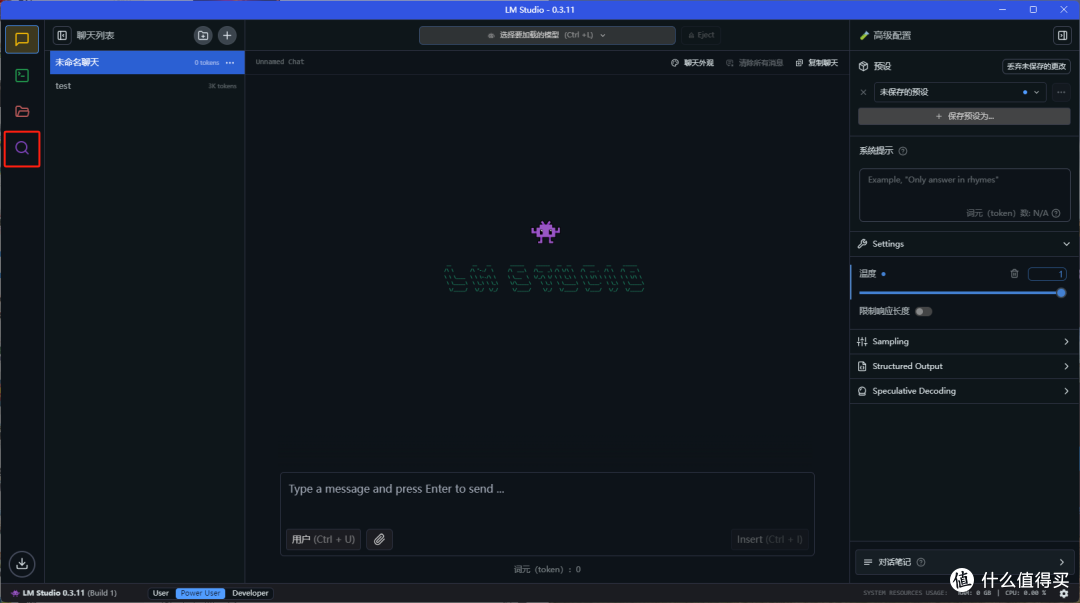Click help icon next to 系统提示
1080x603 pixels.
903,151
